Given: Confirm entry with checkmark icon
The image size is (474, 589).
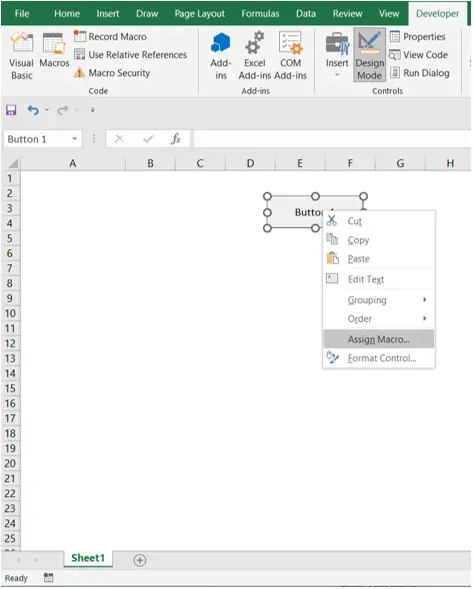Looking at the screenshot, I should pos(148,139).
